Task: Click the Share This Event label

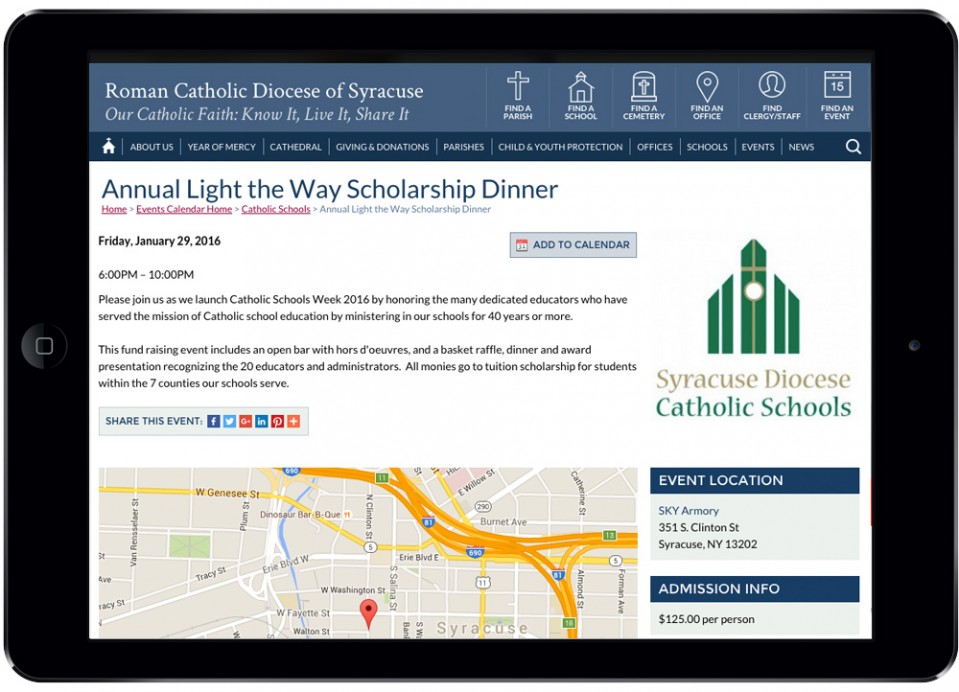Action: point(154,421)
